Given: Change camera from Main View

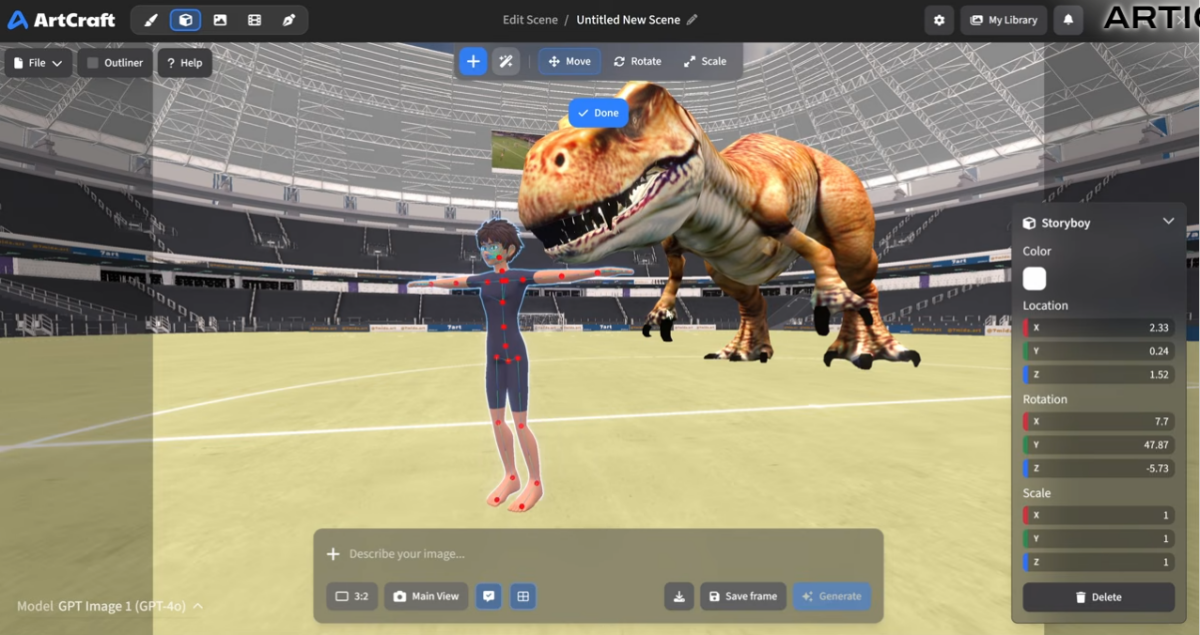Looking at the screenshot, I should [x=427, y=596].
